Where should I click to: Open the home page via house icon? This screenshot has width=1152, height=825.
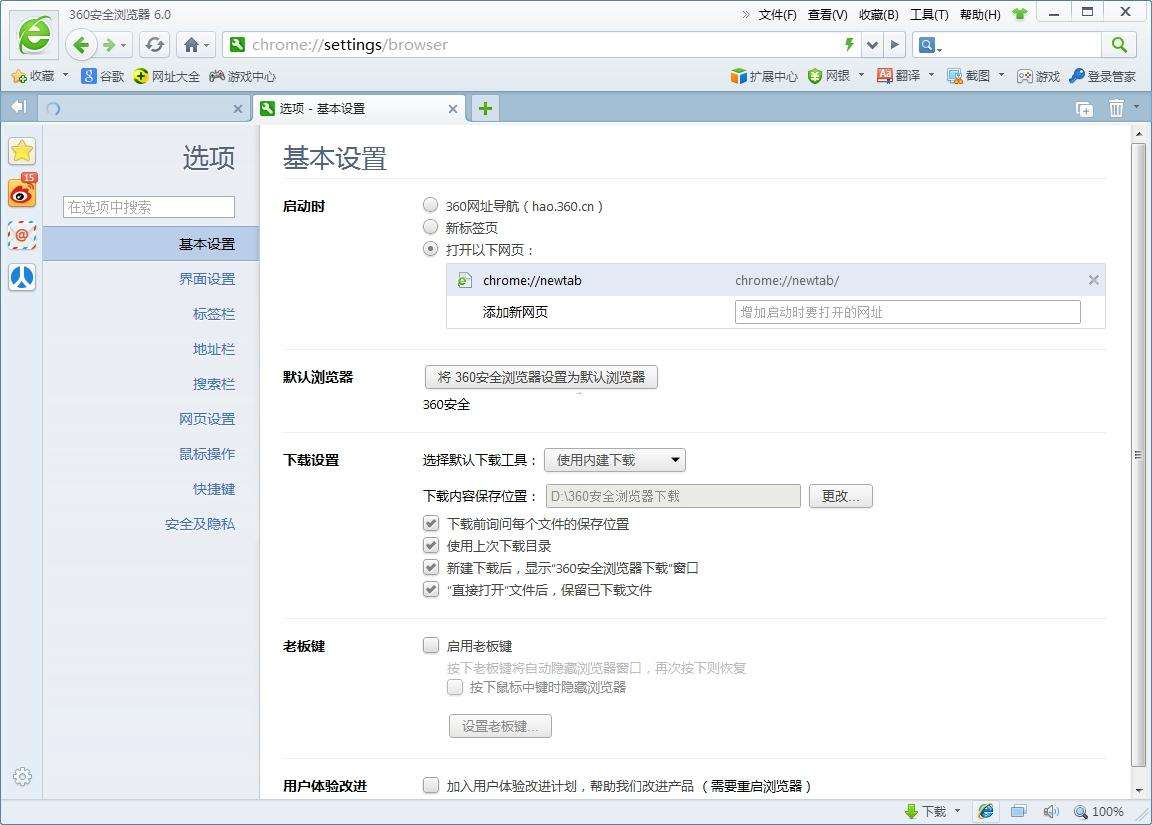[191, 45]
